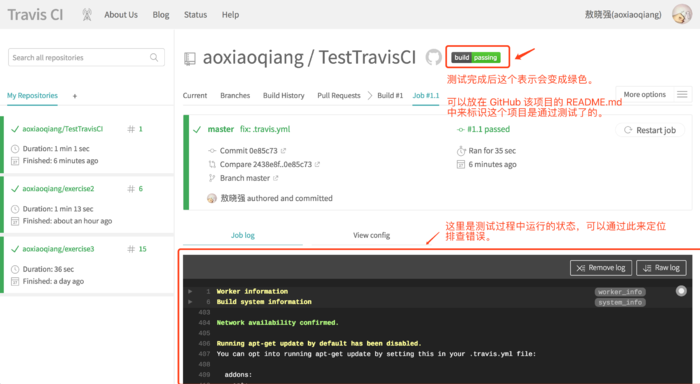Image resolution: width=700 pixels, height=384 pixels.
Task: Click the stopwatch icon beside Ran for 35 sec
Action: coord(461,151)
